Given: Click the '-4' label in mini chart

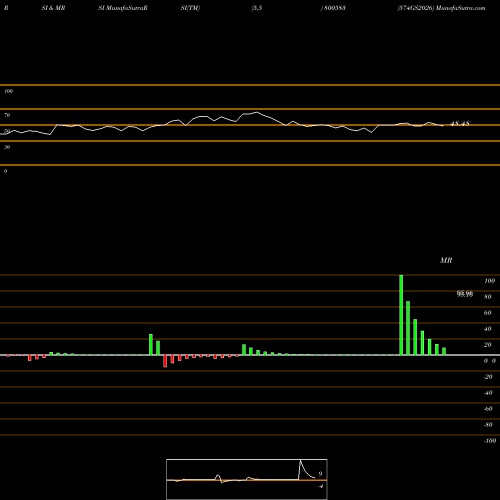Looking at the screenshot, I should [x=321, y=486].
